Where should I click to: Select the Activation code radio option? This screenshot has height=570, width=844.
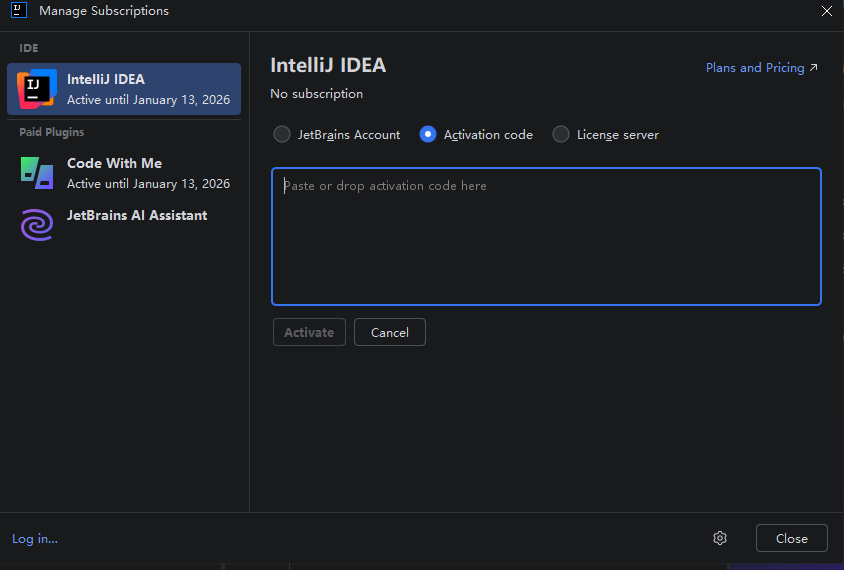point(428,134)
